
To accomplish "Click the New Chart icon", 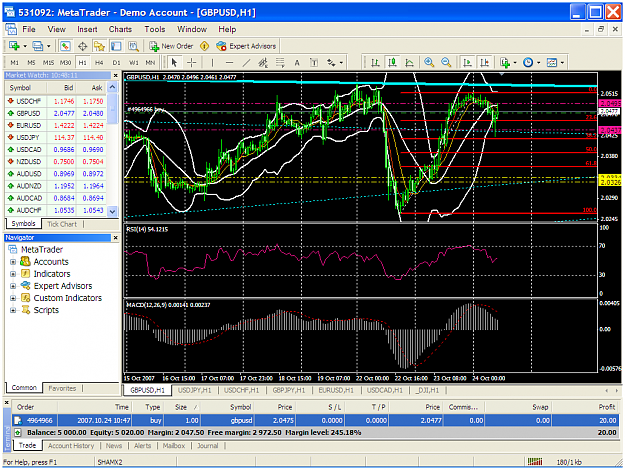I will [14, 46].
